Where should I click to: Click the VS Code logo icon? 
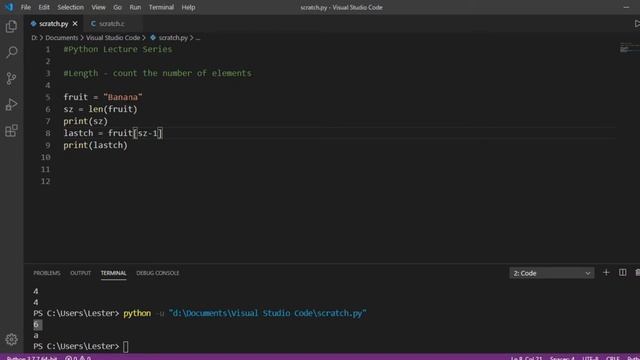click(9, 7)
